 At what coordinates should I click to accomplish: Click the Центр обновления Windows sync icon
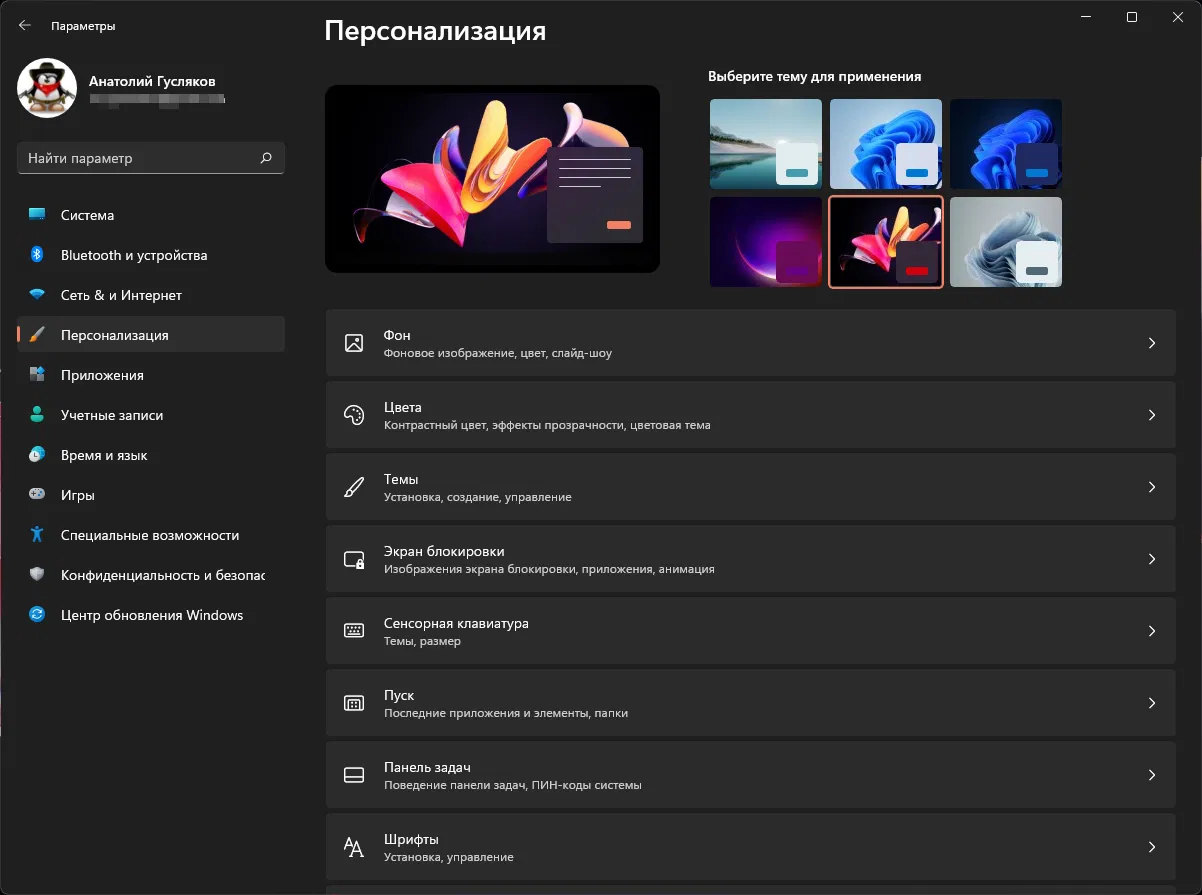37,615
